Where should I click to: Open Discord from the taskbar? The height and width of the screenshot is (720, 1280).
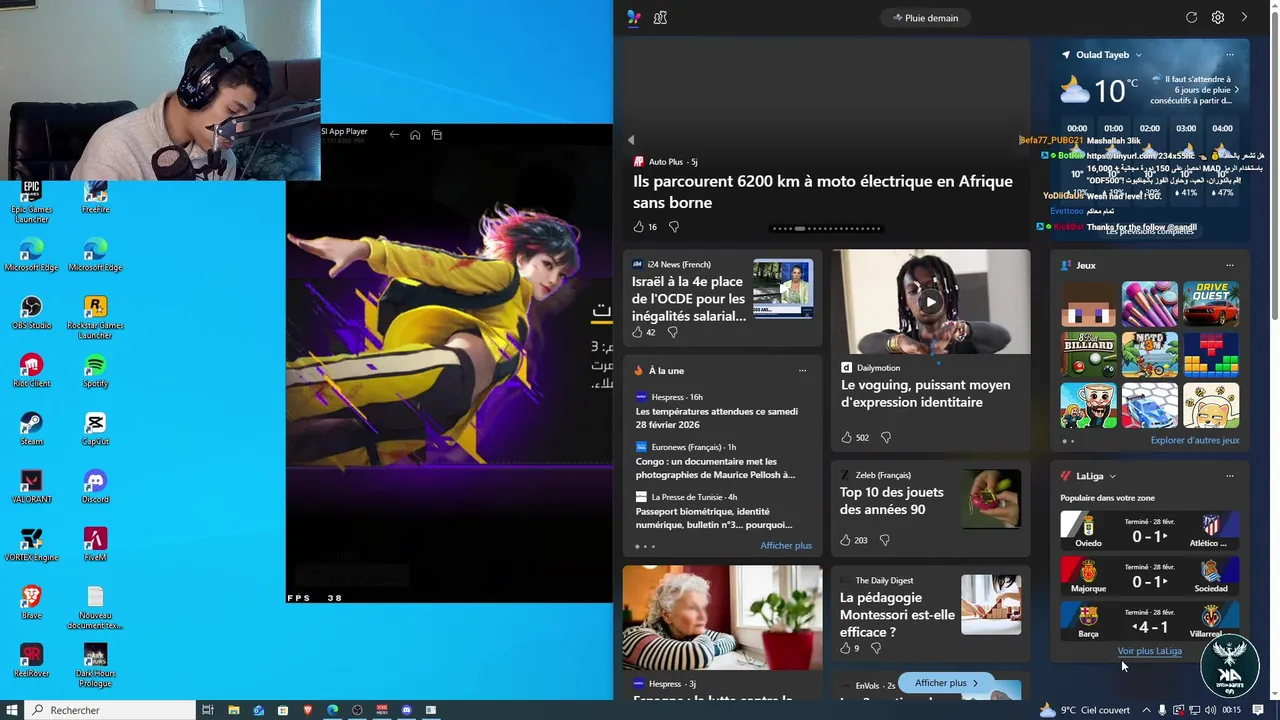[406, 710]
